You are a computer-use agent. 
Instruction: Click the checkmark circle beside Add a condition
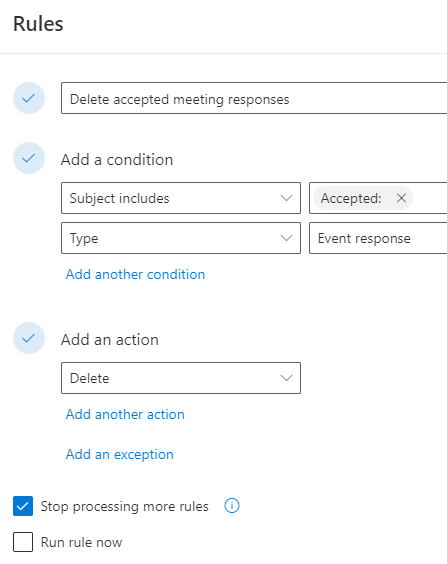pyautogui.click(x=29, y=158)
